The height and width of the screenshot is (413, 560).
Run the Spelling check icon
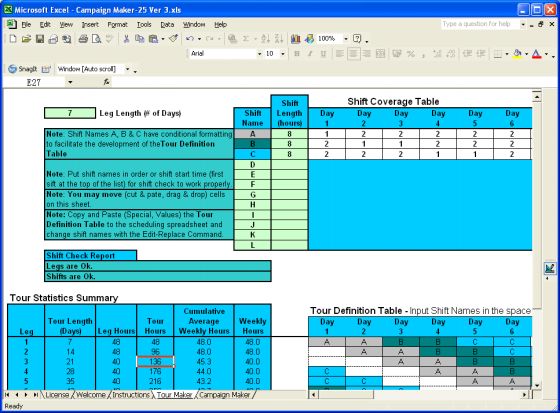pyautogui.click(x=110, y=39)
